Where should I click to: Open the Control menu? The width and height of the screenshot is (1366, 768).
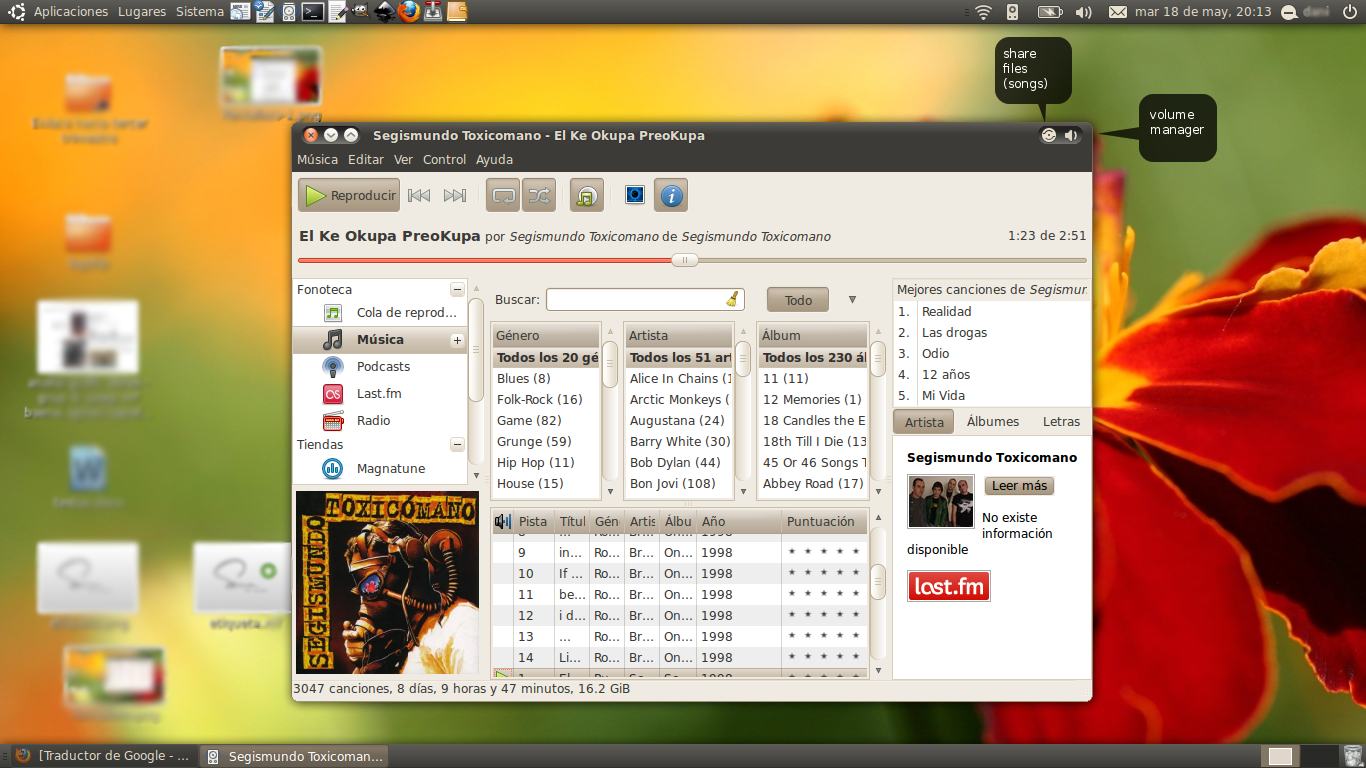pos(444,160)
